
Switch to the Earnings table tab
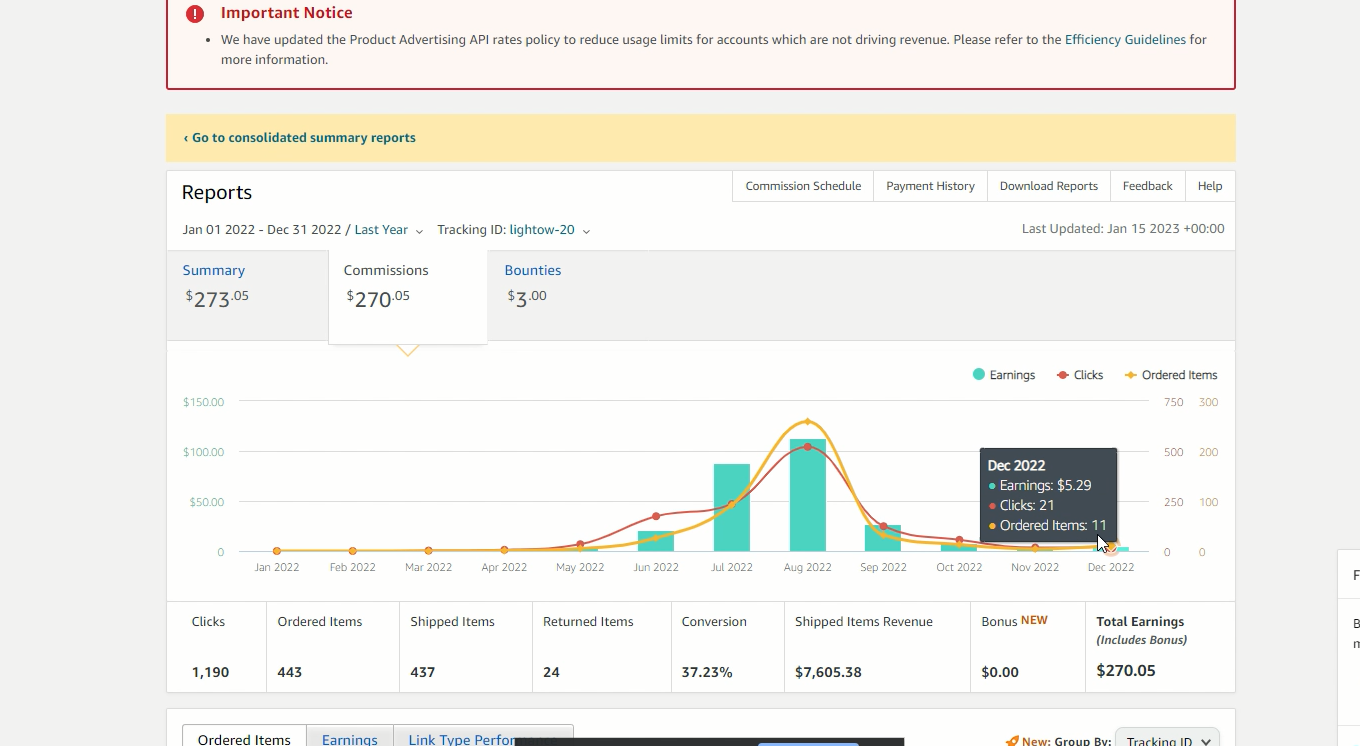350,739
